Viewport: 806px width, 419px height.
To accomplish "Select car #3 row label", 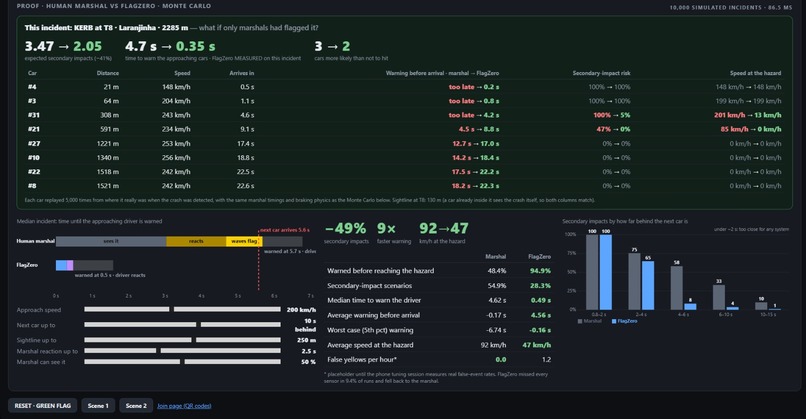I will coord(32,101).
